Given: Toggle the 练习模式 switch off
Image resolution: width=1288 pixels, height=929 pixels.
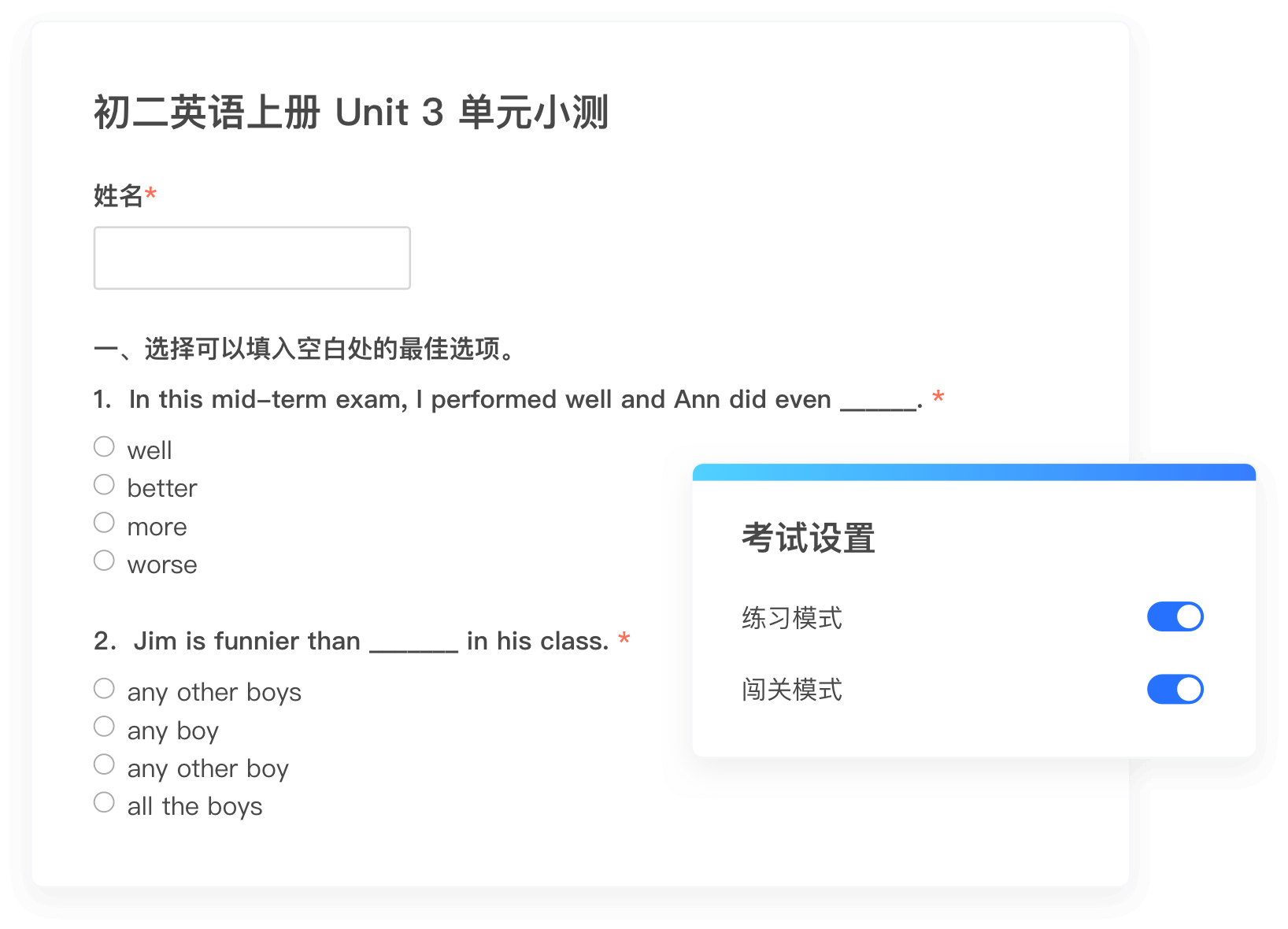Looking at the screenshot, I should [x=1175, y=617].
